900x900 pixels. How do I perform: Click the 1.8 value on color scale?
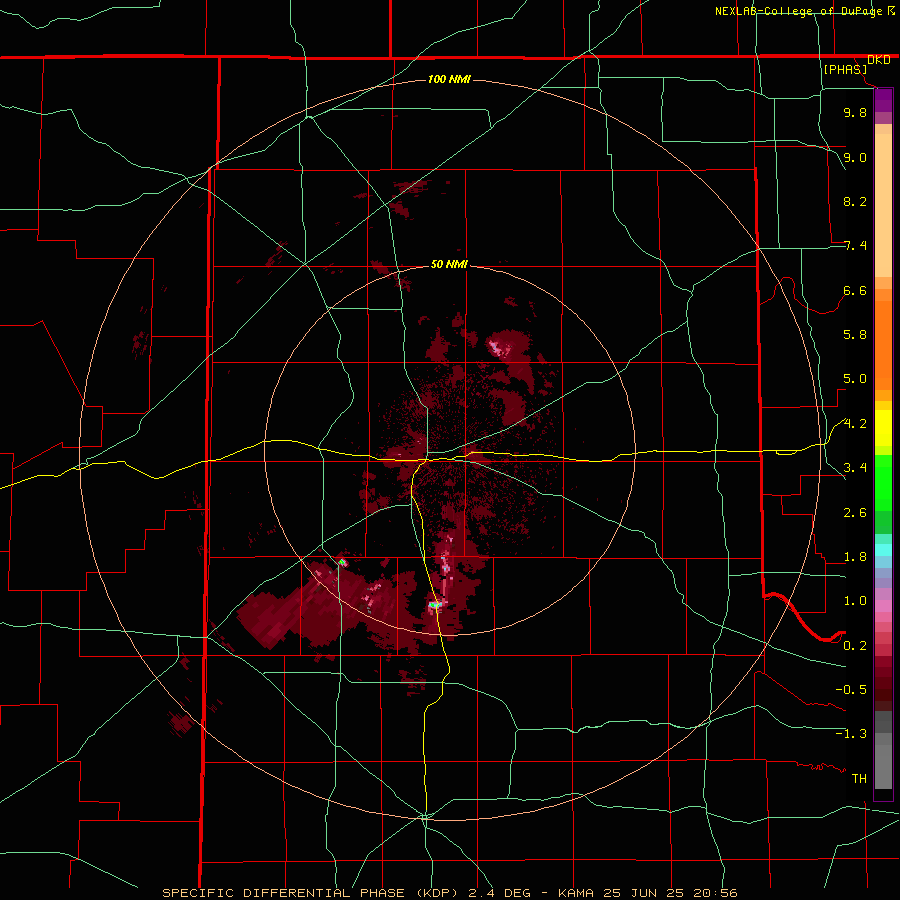[x=855, y=557]
